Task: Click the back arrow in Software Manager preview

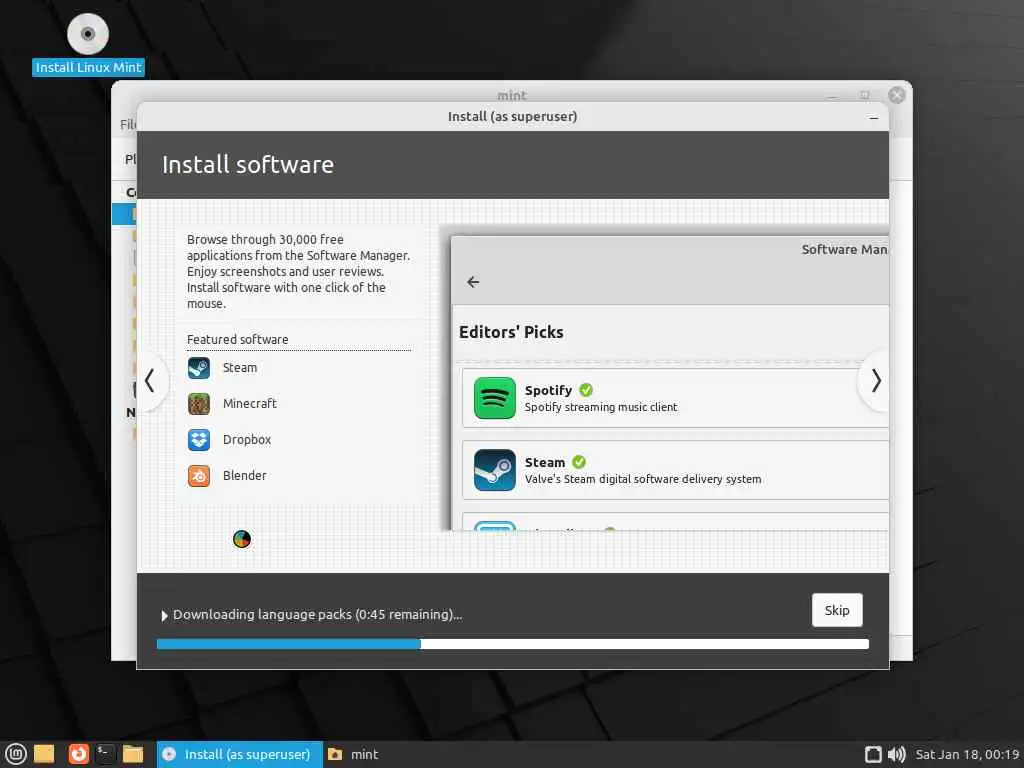Action: click(x=473, y=281)
